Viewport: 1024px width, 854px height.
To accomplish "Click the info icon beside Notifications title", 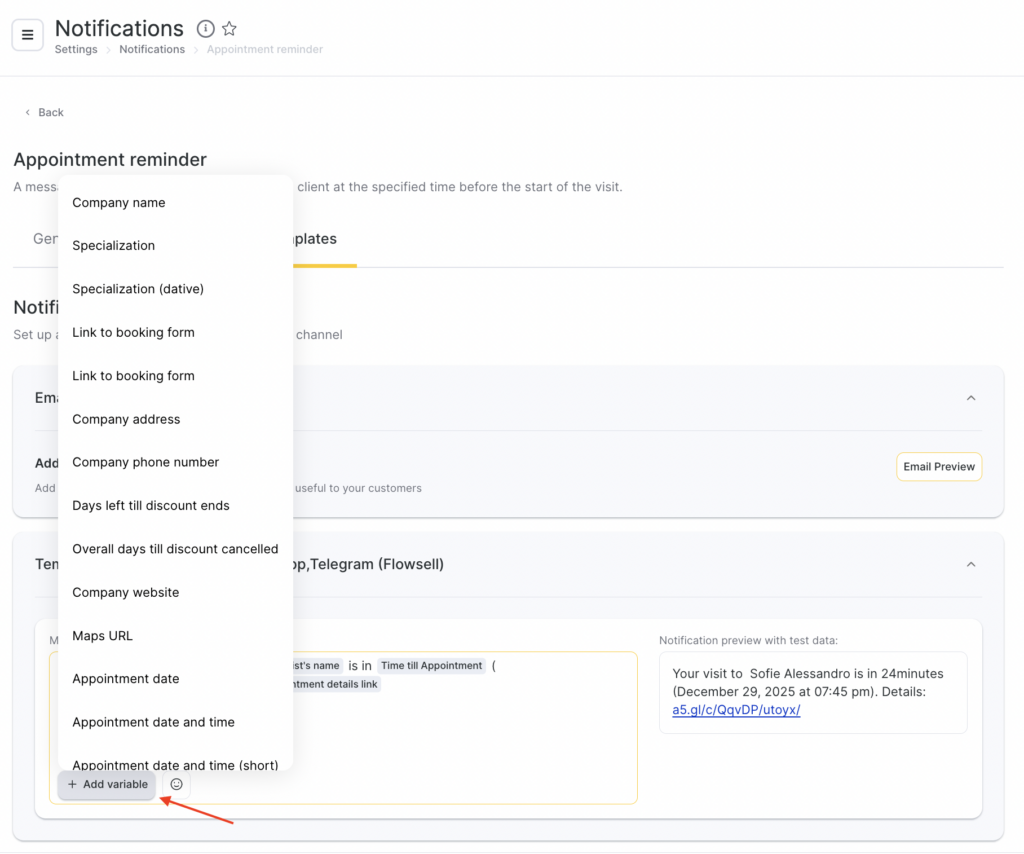I will pos(205,29).
